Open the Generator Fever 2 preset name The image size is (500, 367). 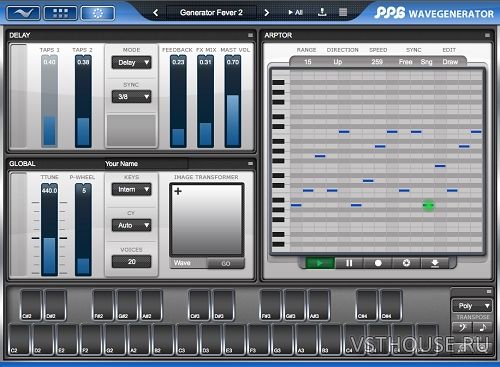pyautogui.click(x=211, y=13)
